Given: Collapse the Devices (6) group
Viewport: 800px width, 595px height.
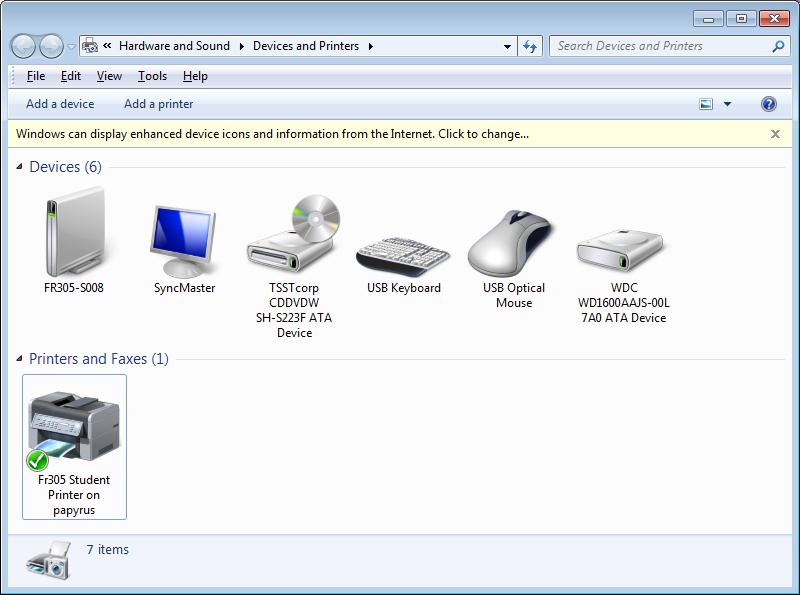Looking at the screenshot, I should [20, 167].
